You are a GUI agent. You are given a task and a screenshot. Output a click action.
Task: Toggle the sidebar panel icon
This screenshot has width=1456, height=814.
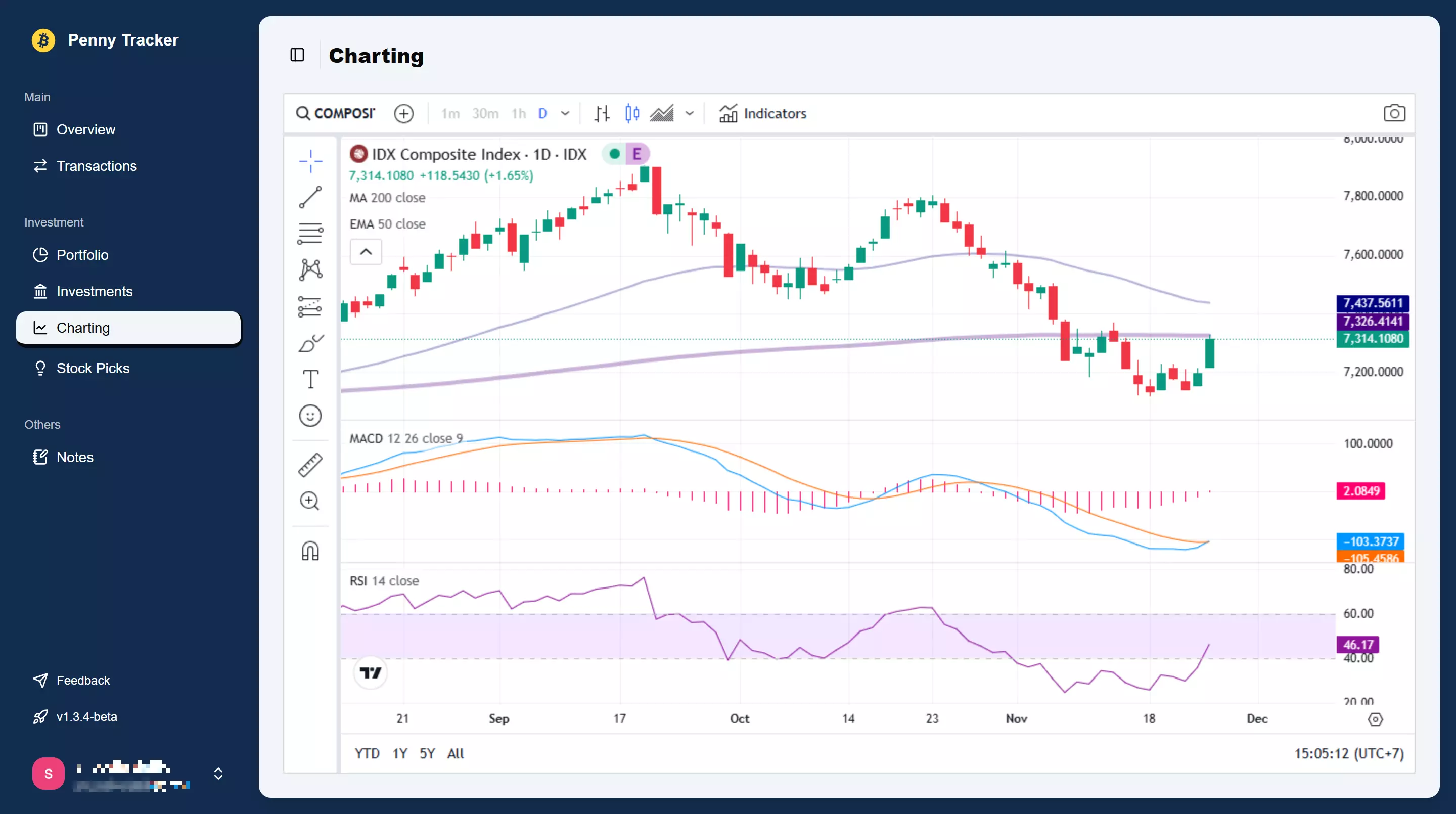pos(297,55)
